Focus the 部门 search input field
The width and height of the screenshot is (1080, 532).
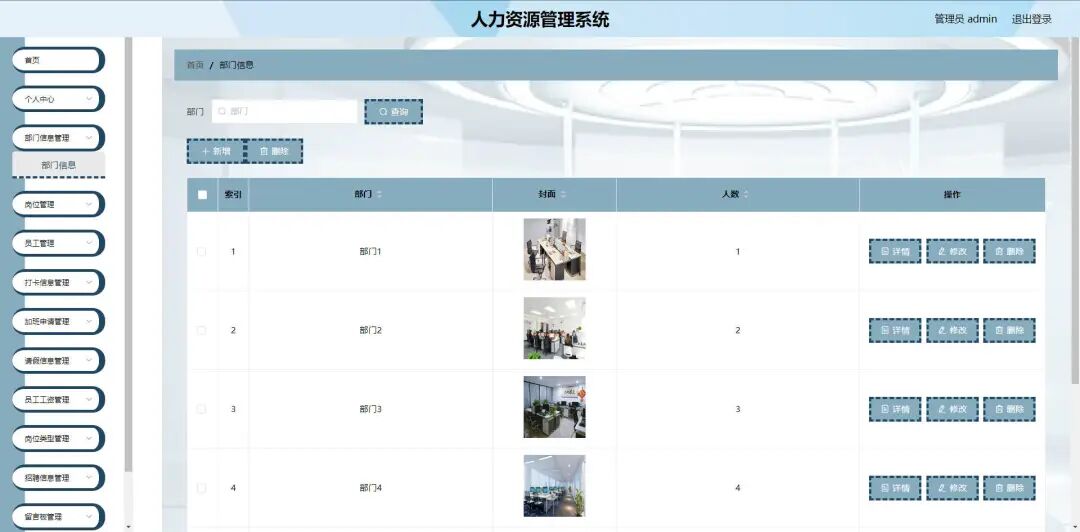coord(284,112)
